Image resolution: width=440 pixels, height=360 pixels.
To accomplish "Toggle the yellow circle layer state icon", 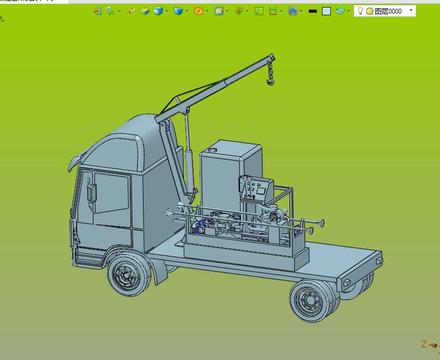I will (x=369, y=11).
